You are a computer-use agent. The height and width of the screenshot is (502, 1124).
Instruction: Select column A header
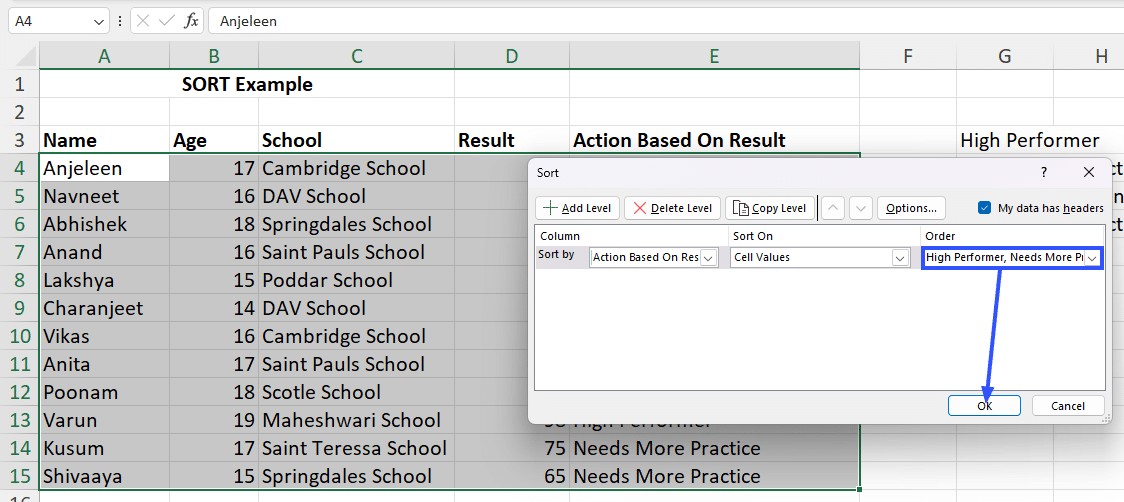pyautogui.click(x=104, y=55)
